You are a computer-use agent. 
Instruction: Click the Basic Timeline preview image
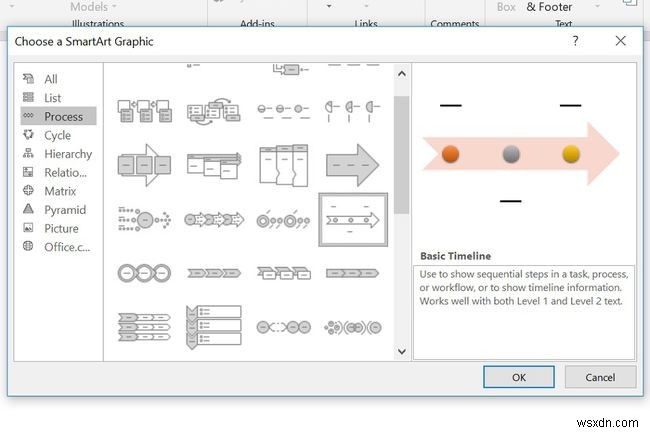pos(521,153)
